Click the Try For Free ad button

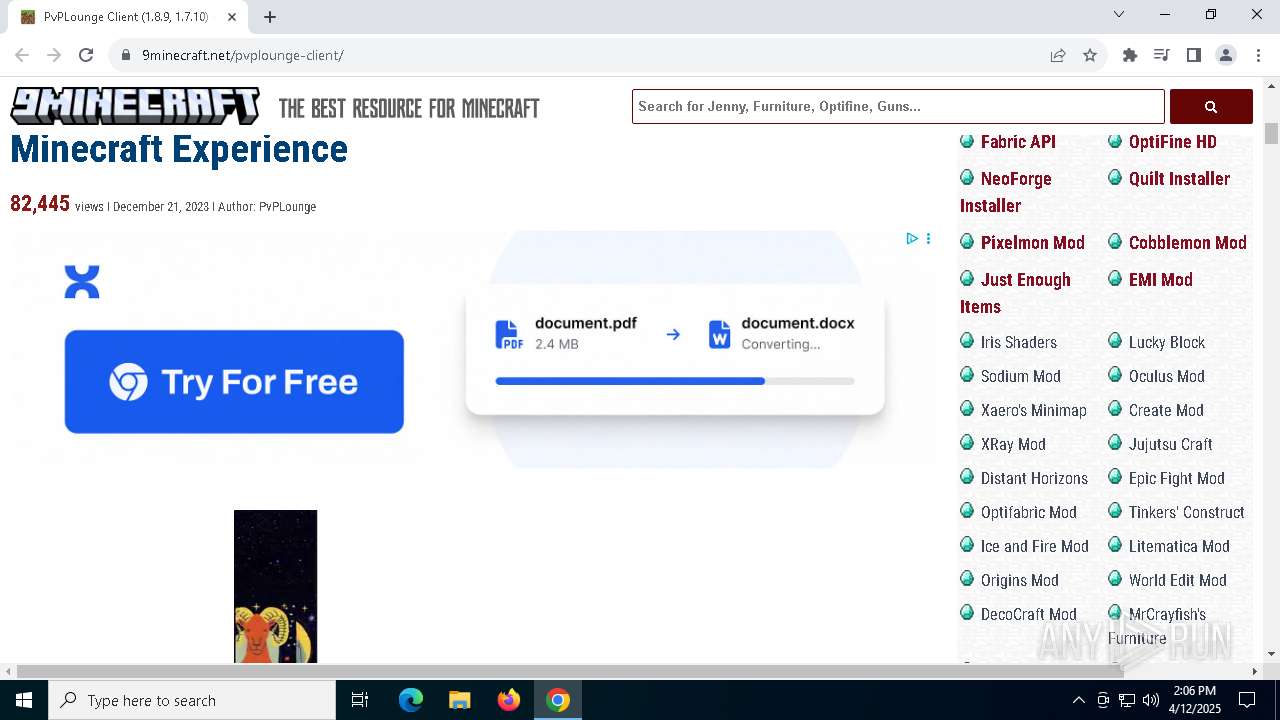[234, 382]
